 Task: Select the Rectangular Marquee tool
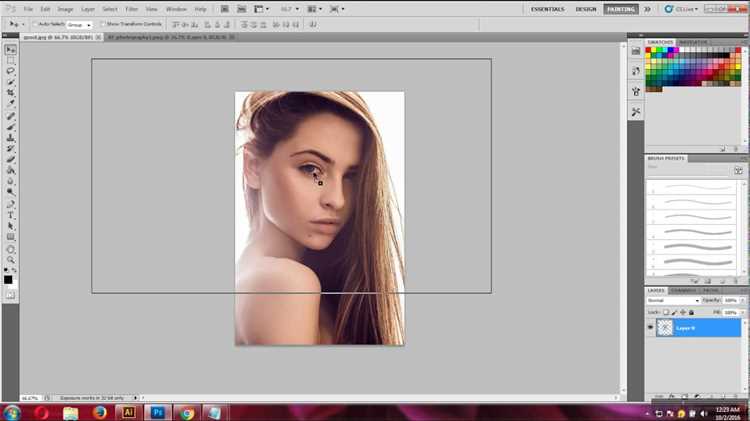click(x=11, y=60)
